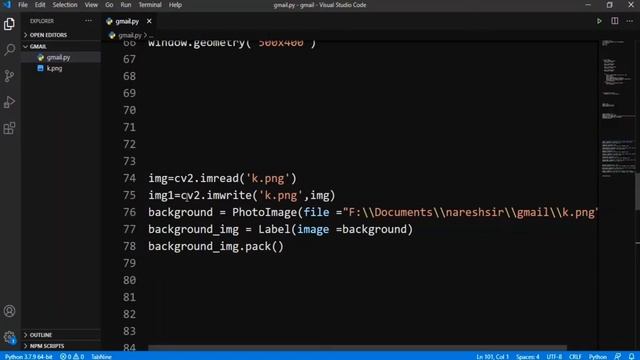This screenshot has width=640, height=360.
Task: Click the VS Code logo icon
Action: point(7,5)
